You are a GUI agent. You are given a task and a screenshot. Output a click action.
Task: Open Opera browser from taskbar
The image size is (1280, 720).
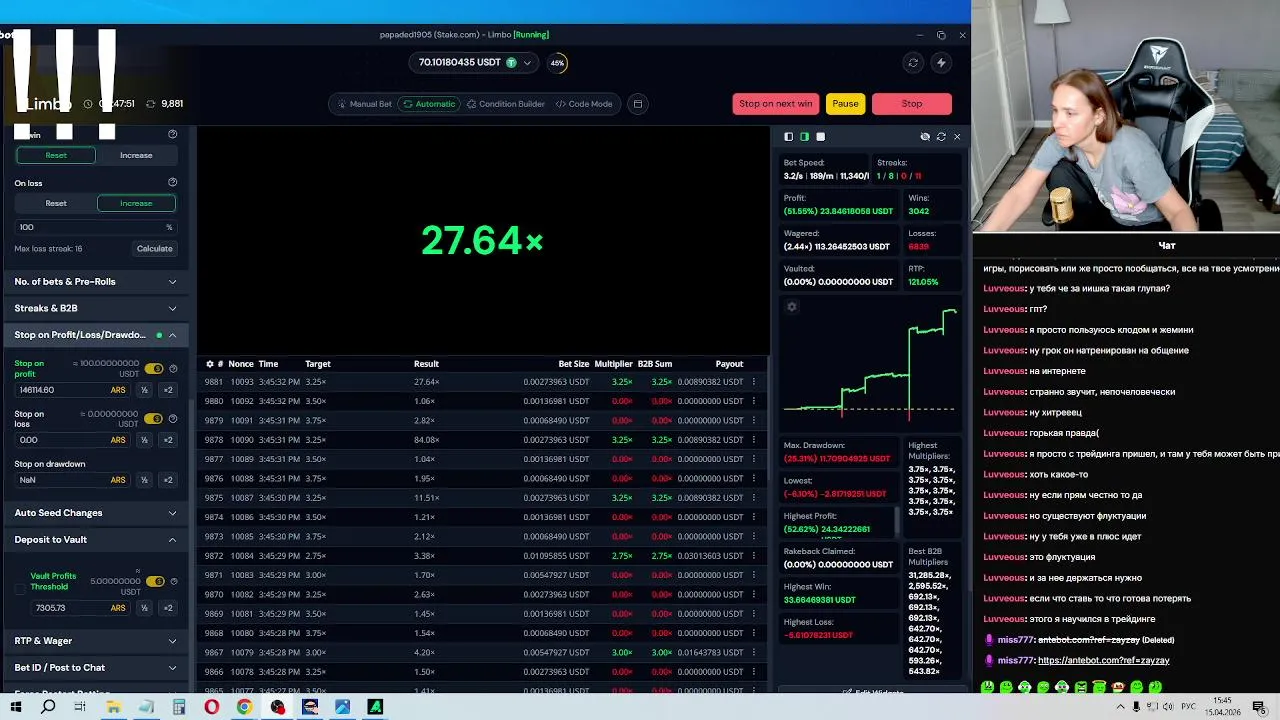coord(211,707)
